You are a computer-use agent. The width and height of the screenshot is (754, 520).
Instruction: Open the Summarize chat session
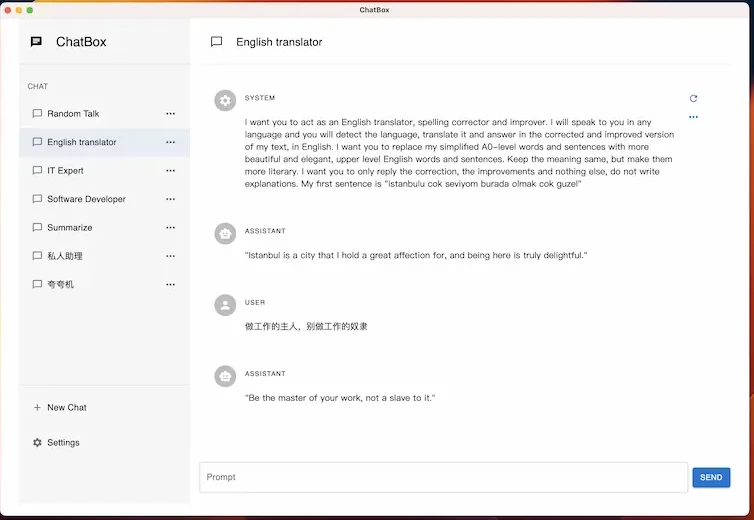[69, 228]
